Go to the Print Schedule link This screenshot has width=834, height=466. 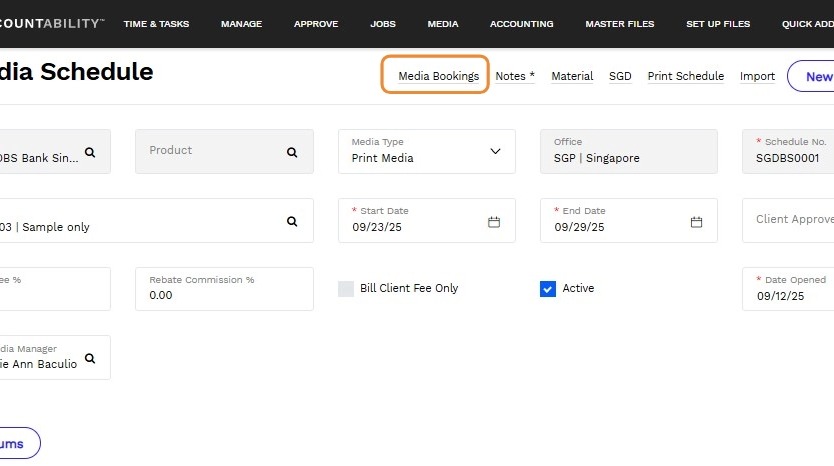coord(685,76)
